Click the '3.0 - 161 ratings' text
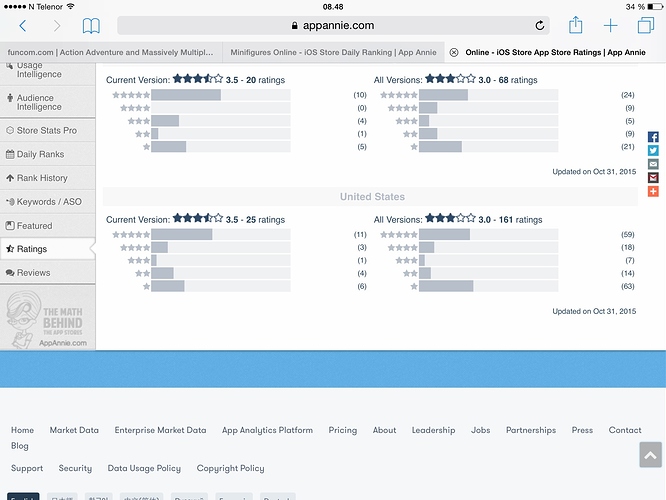Viewport: 666px width, 500px height. click(511, 220)
